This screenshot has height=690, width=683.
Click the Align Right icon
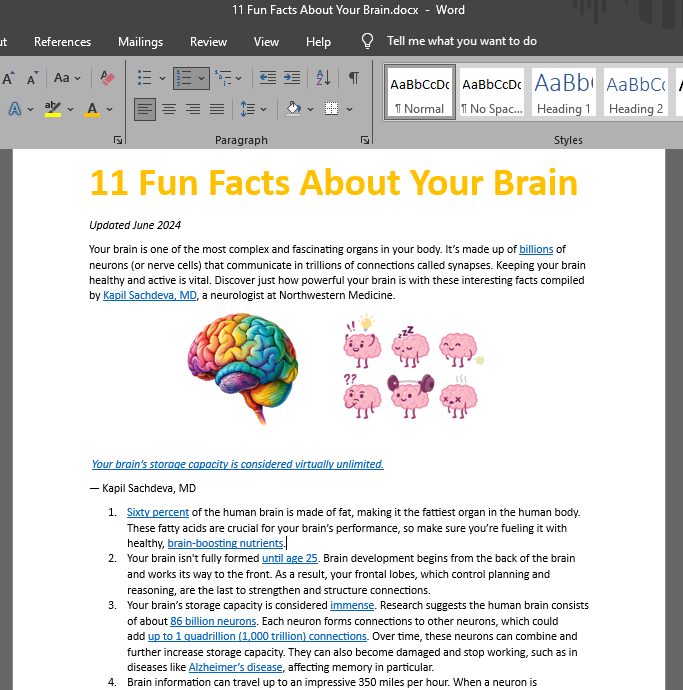click(193, 108)
